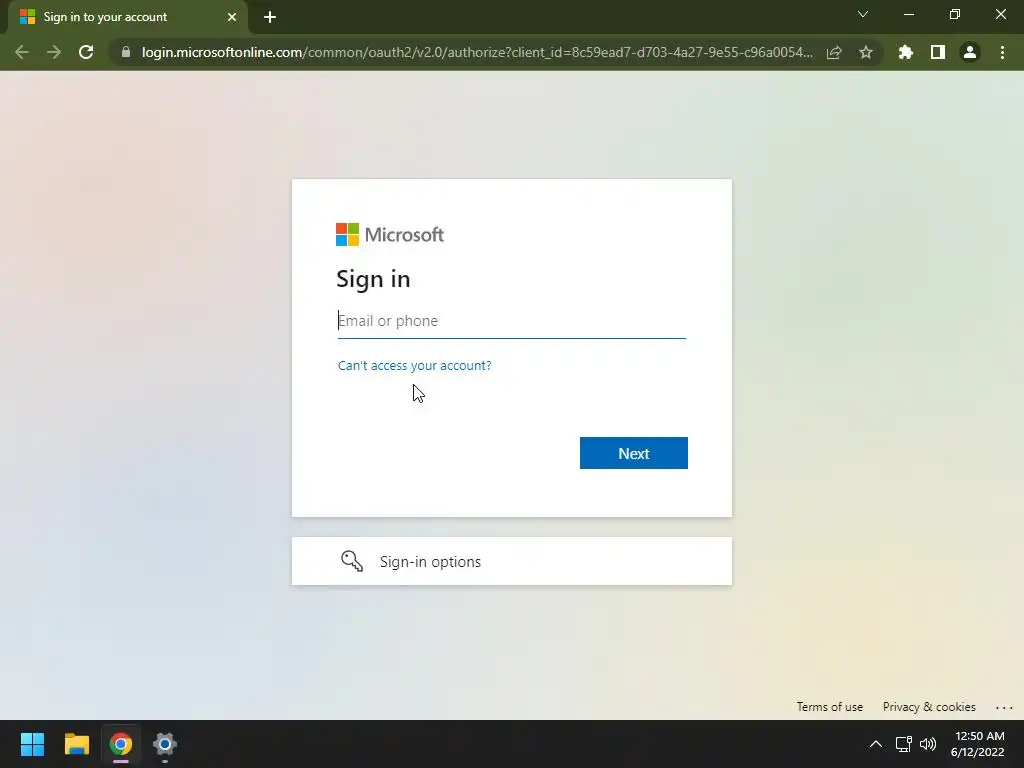Image resolution: width=1024 pixels, height=768 pixels.
Task: Click the Microsoft logo
Action: tap(390, 234)
